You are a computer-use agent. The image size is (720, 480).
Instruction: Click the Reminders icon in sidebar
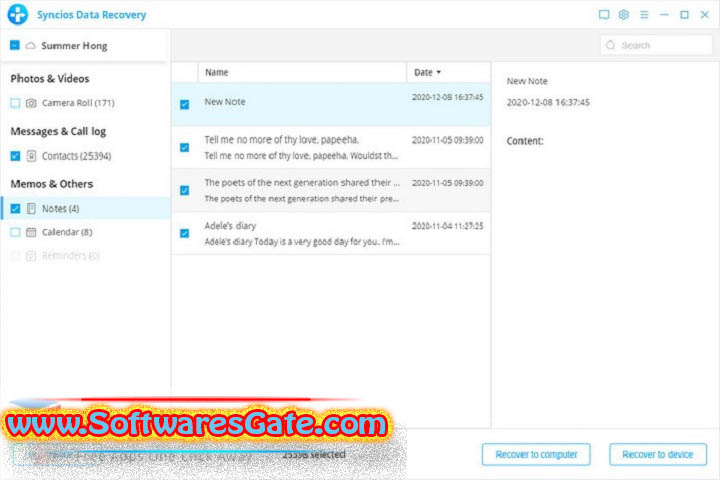31,255
